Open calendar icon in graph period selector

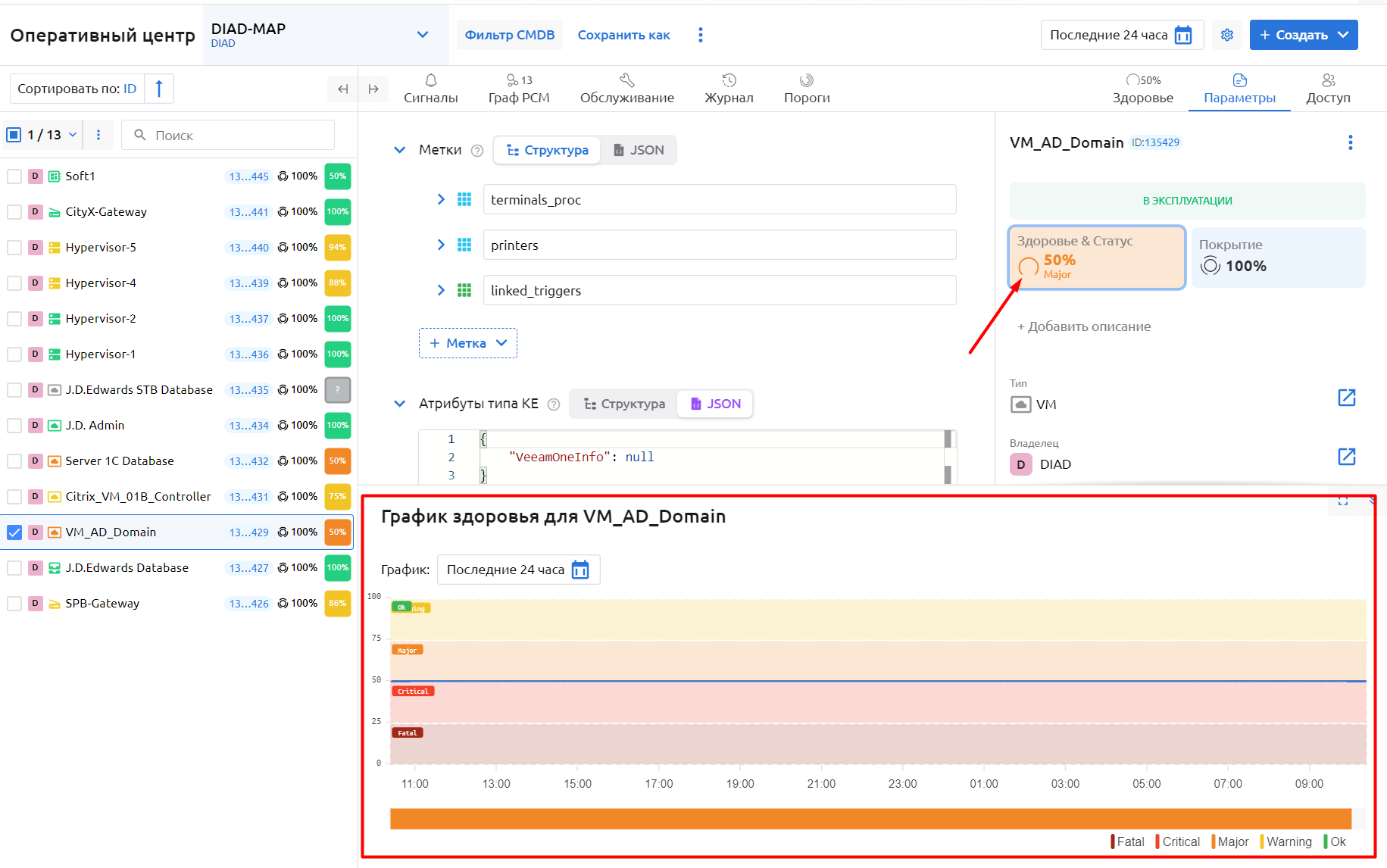click(x=580, y=570)
